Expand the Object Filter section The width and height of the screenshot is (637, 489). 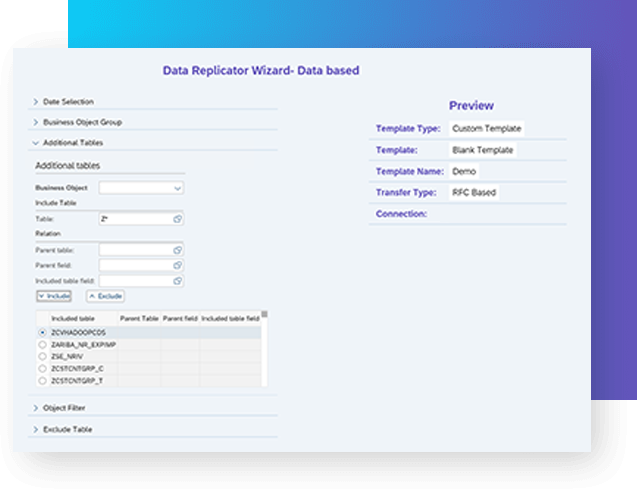[36, 408]
